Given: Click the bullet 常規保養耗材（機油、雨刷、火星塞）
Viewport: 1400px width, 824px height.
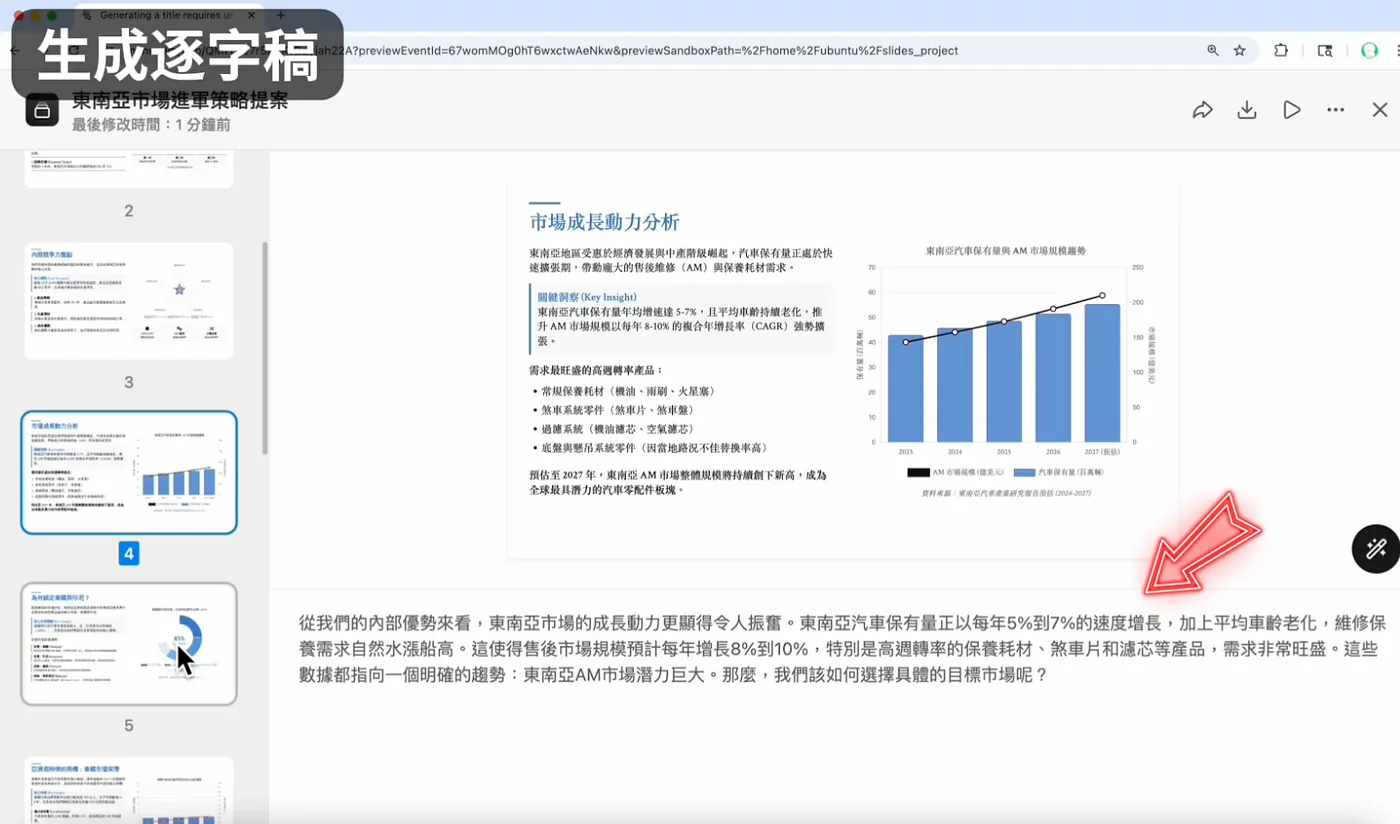Looking at the screenshot, I should [x=628, y=391].
